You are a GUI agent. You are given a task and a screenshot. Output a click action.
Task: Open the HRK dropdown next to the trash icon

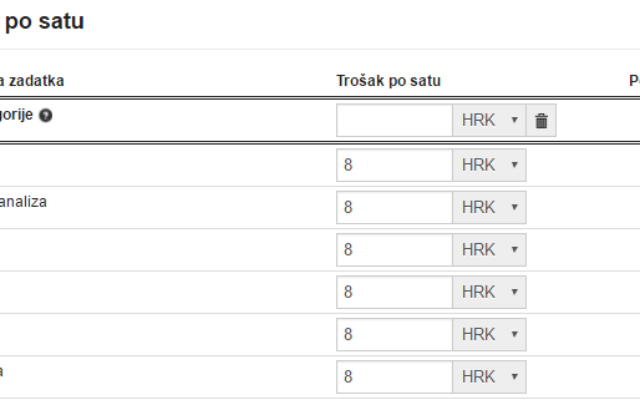tap(489, 120)
